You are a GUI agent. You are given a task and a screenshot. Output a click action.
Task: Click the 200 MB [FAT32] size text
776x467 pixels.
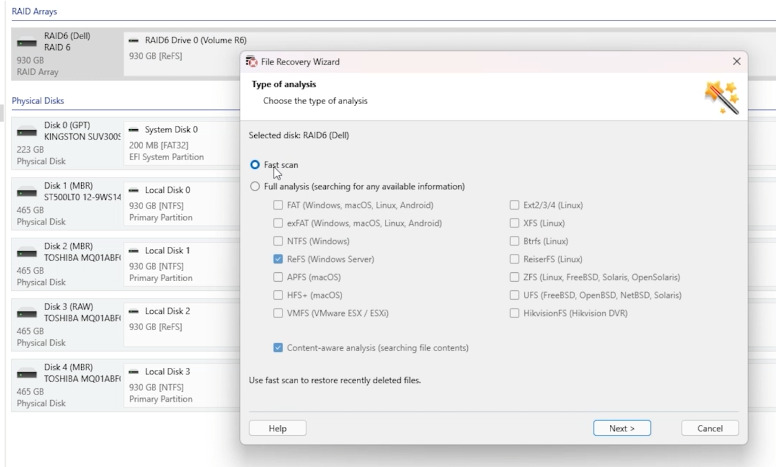point(158,145)
